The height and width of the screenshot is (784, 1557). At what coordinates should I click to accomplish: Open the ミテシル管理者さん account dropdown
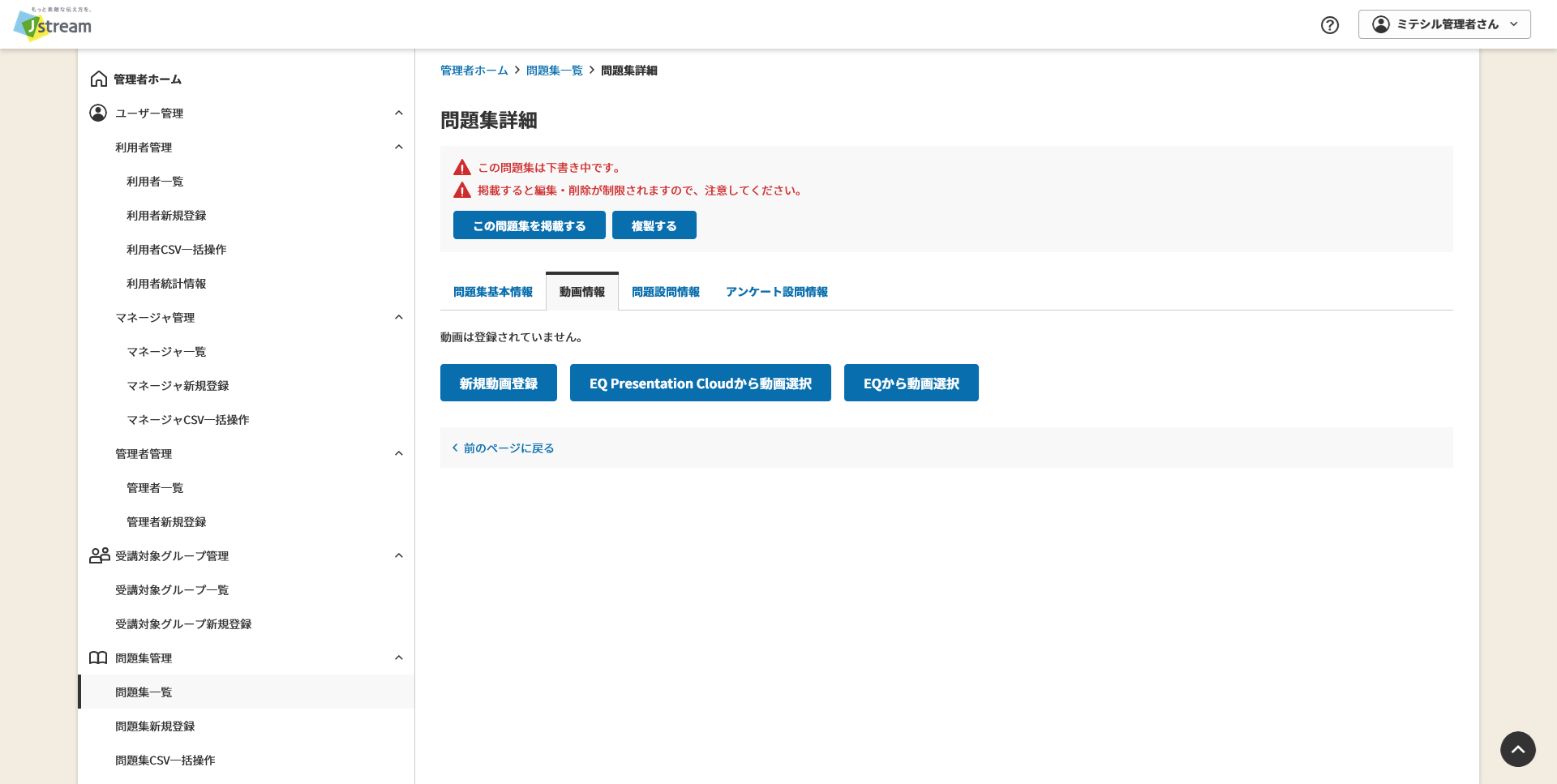point(1444,24)
